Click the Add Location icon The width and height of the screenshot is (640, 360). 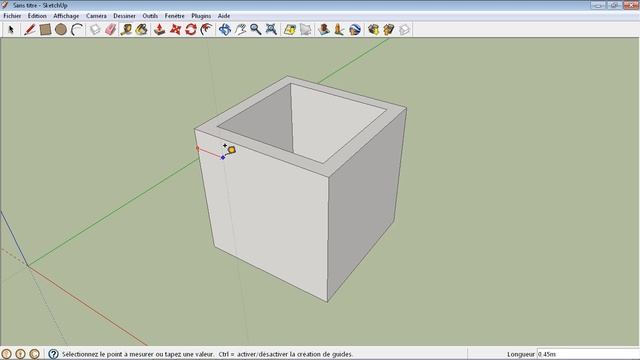pos(290,29)
